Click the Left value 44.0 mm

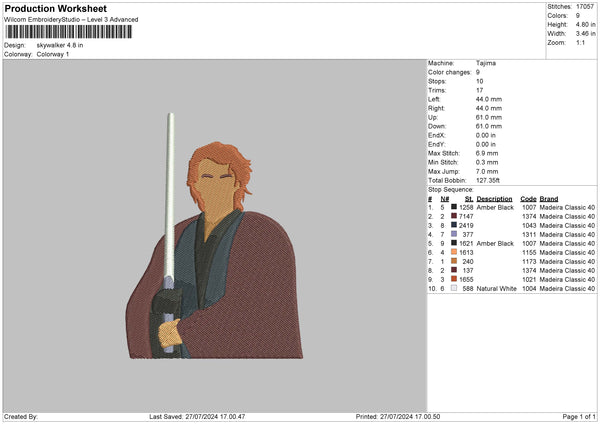489,99
